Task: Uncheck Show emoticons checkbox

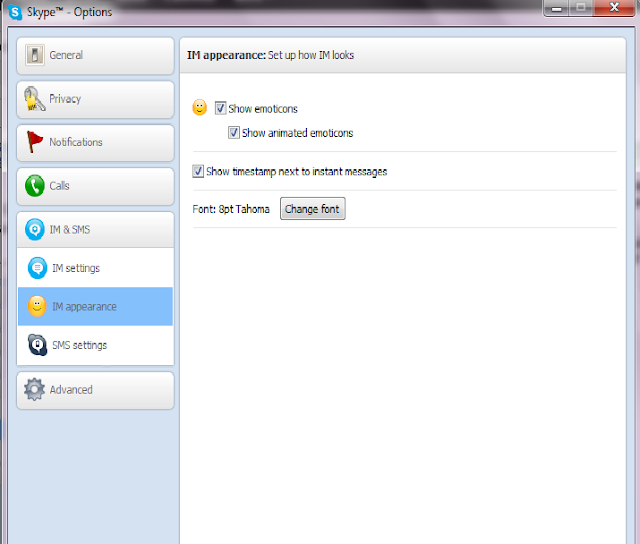Action: pos(220,108)
